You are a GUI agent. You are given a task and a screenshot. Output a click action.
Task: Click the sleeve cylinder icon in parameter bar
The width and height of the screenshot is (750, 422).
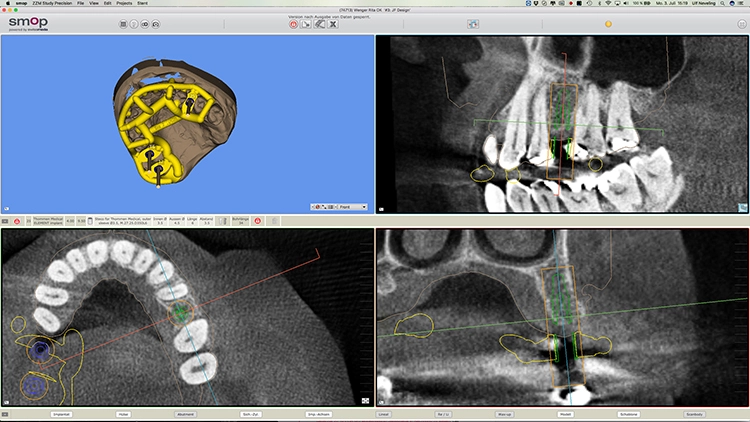(90, 221)
